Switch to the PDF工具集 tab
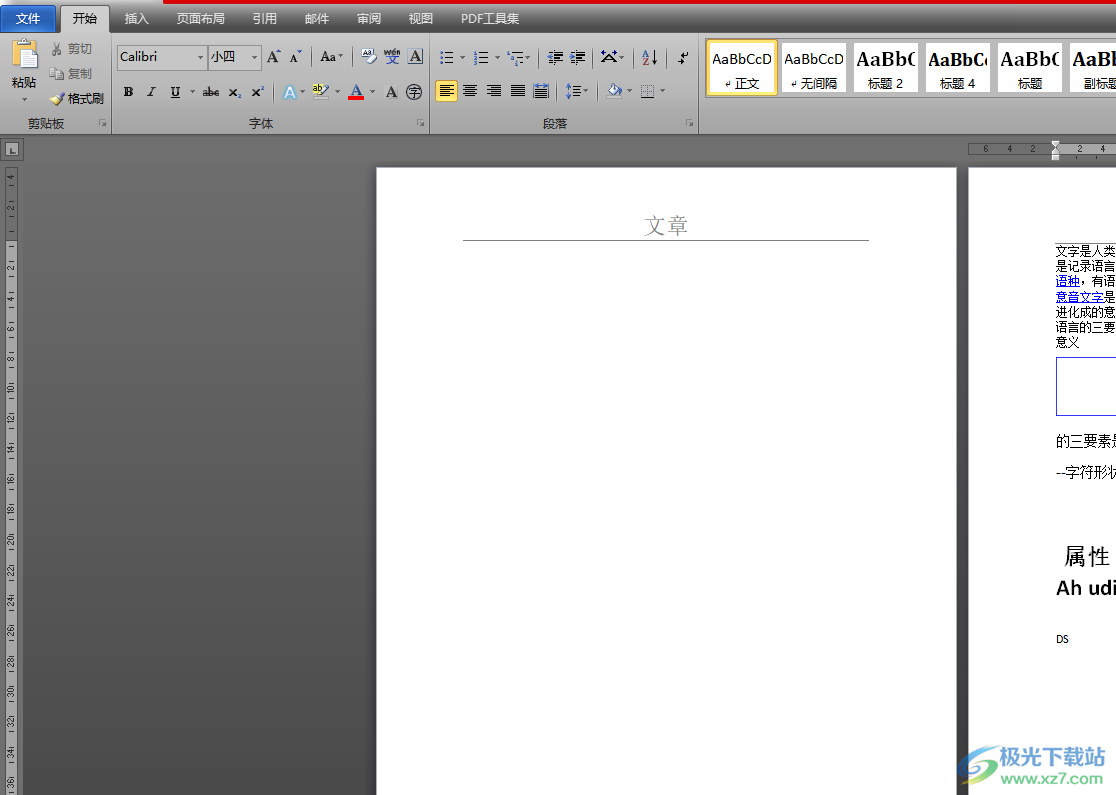Screen dimensions: 1116x795 point(490,19)
